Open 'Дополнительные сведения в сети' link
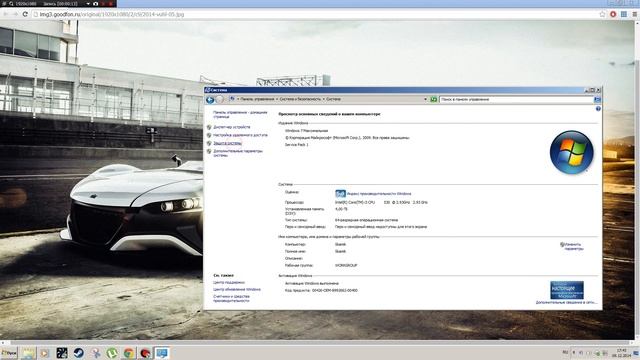The width and height of the screenshot is (640, 360). click(x=566, y=302)
